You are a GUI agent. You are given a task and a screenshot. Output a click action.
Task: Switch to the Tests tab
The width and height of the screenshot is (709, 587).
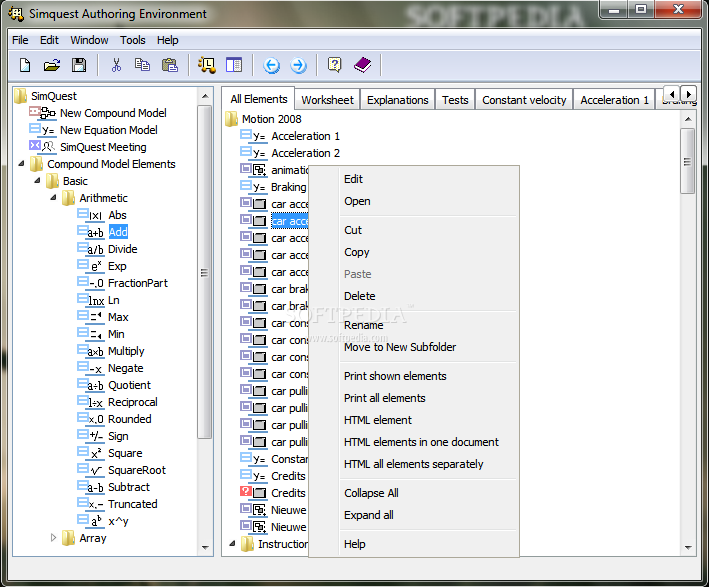click(x=455, y=99)
